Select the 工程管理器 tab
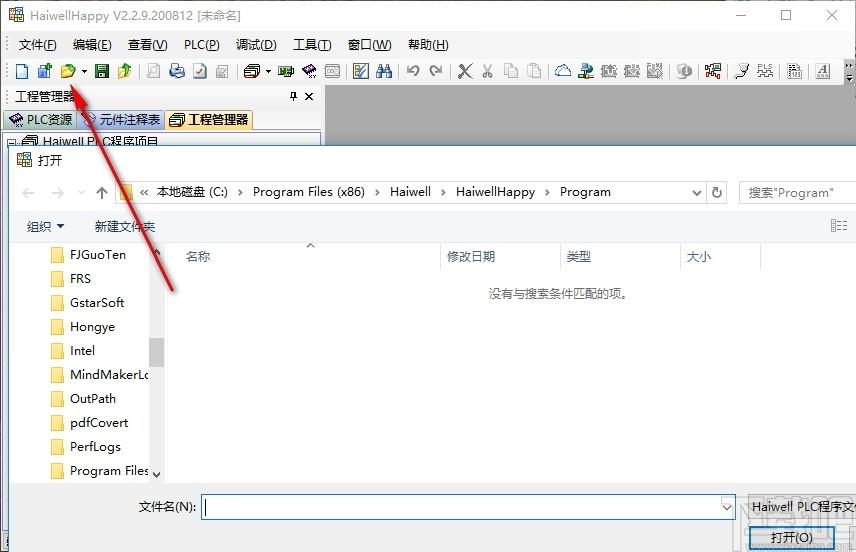 209,120
